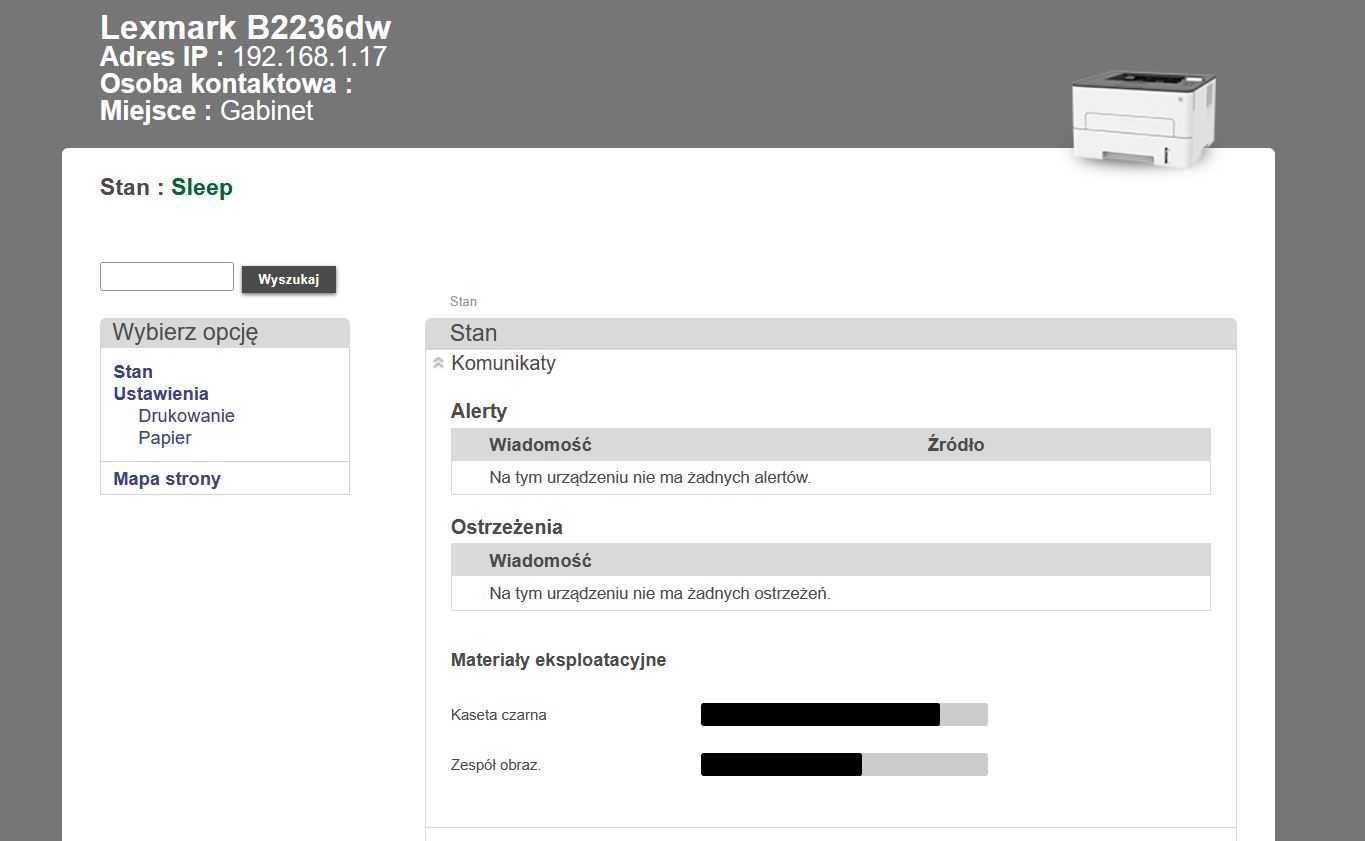This screenshot has width=1365, height=841.
Task: Click the Lexmark B2236dw title
Action: (245, 27)
